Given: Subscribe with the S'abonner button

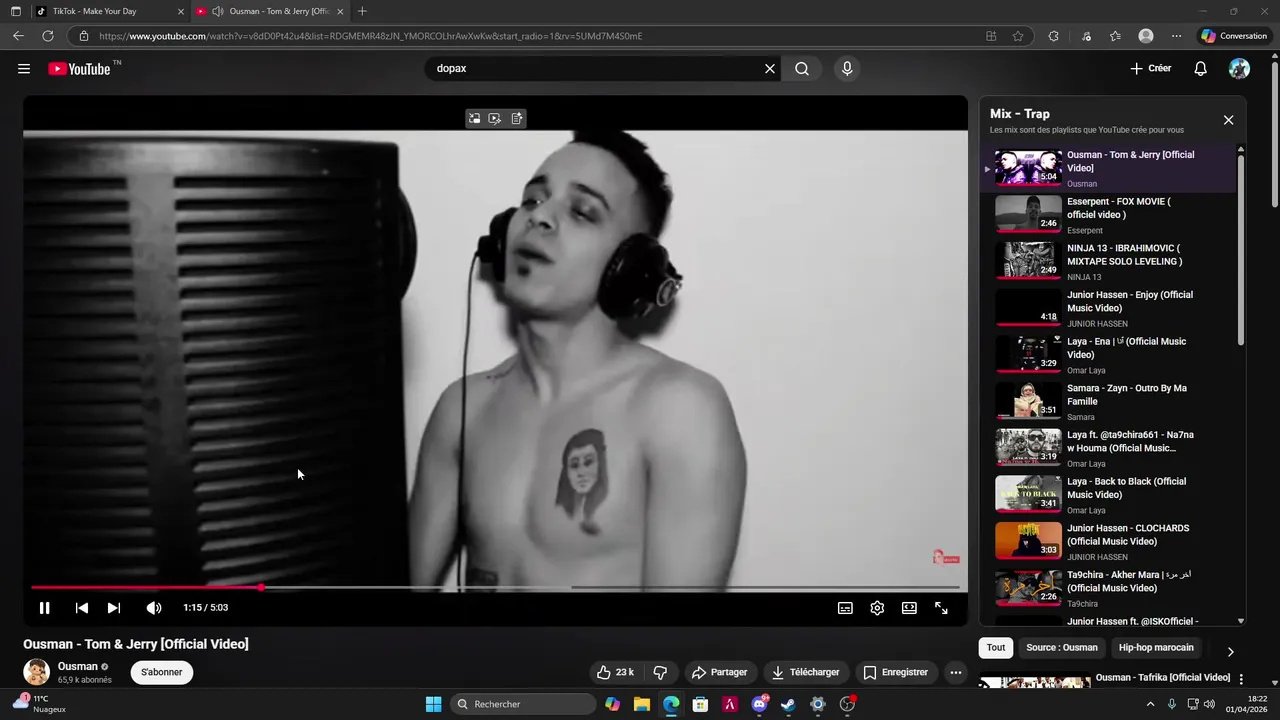Looking at the screenshot, I should [162, 672].
